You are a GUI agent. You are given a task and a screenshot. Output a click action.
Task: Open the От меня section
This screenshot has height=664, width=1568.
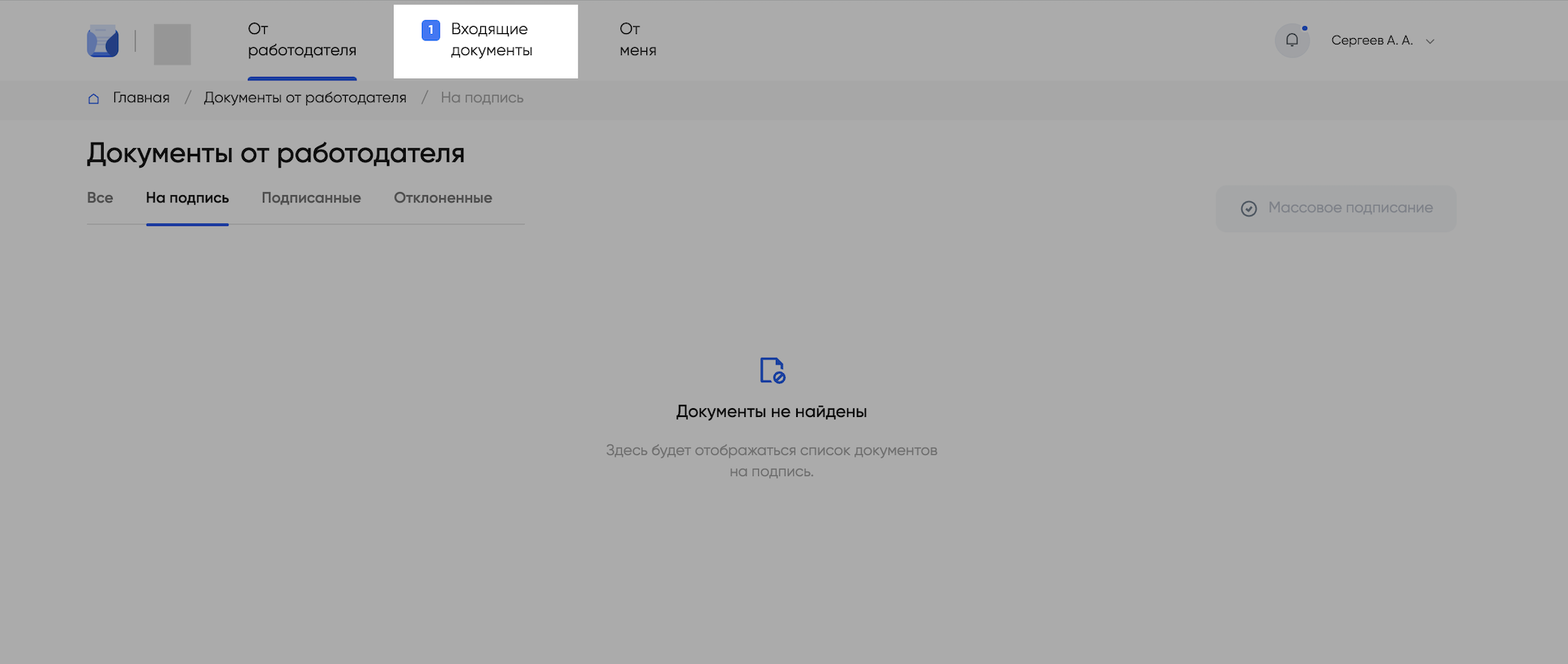pos(637,40)
